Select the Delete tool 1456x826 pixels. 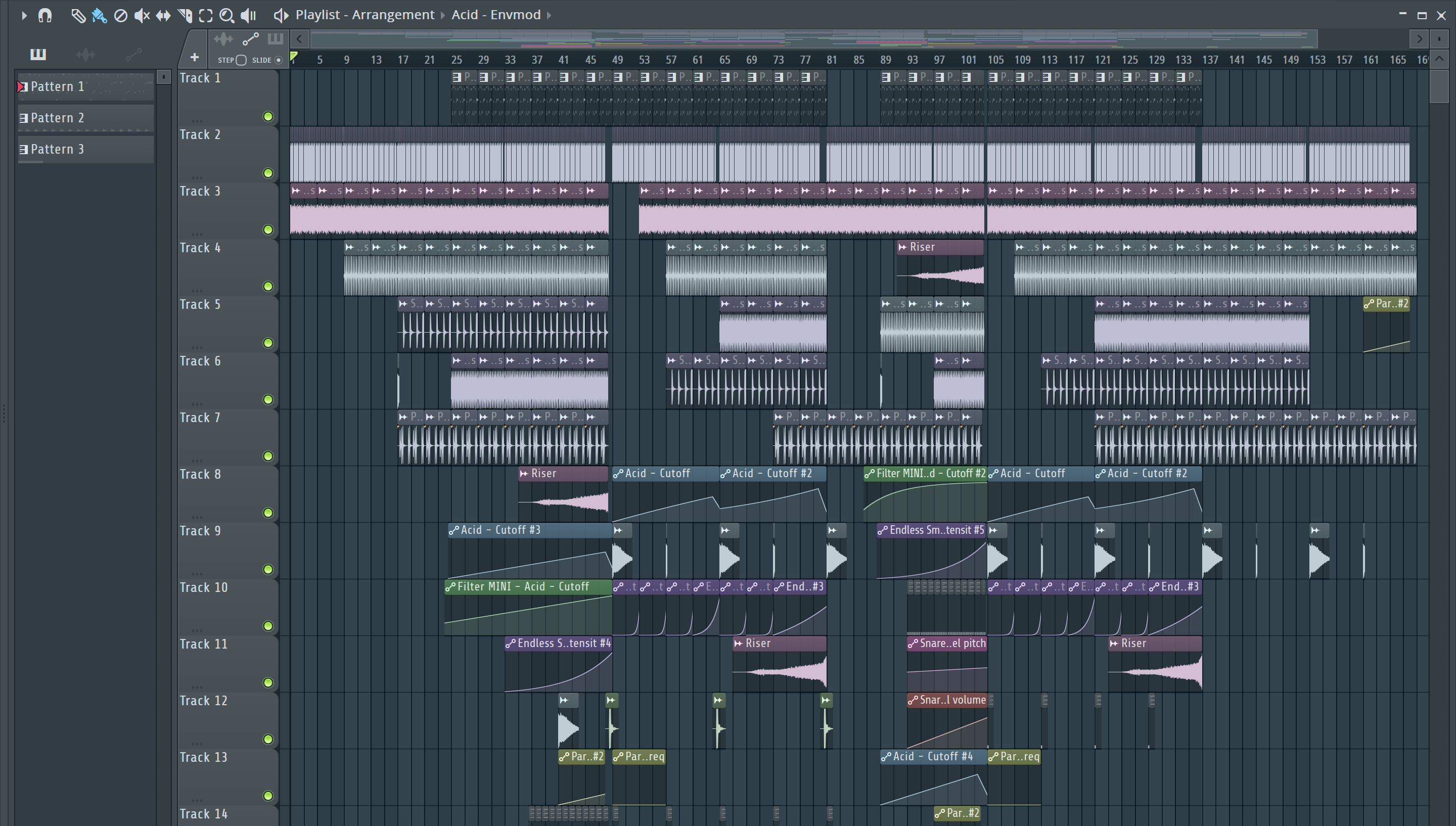coord(120,15)
